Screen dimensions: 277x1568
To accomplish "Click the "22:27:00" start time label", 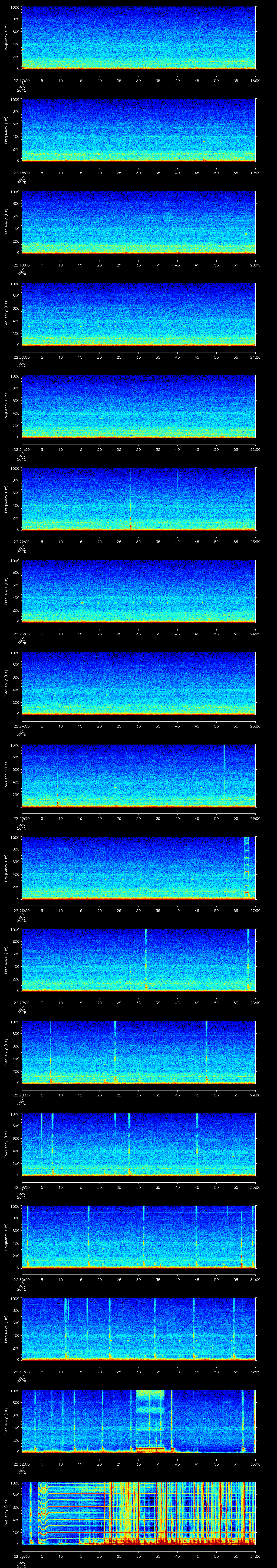I will tap(21, 1003).
